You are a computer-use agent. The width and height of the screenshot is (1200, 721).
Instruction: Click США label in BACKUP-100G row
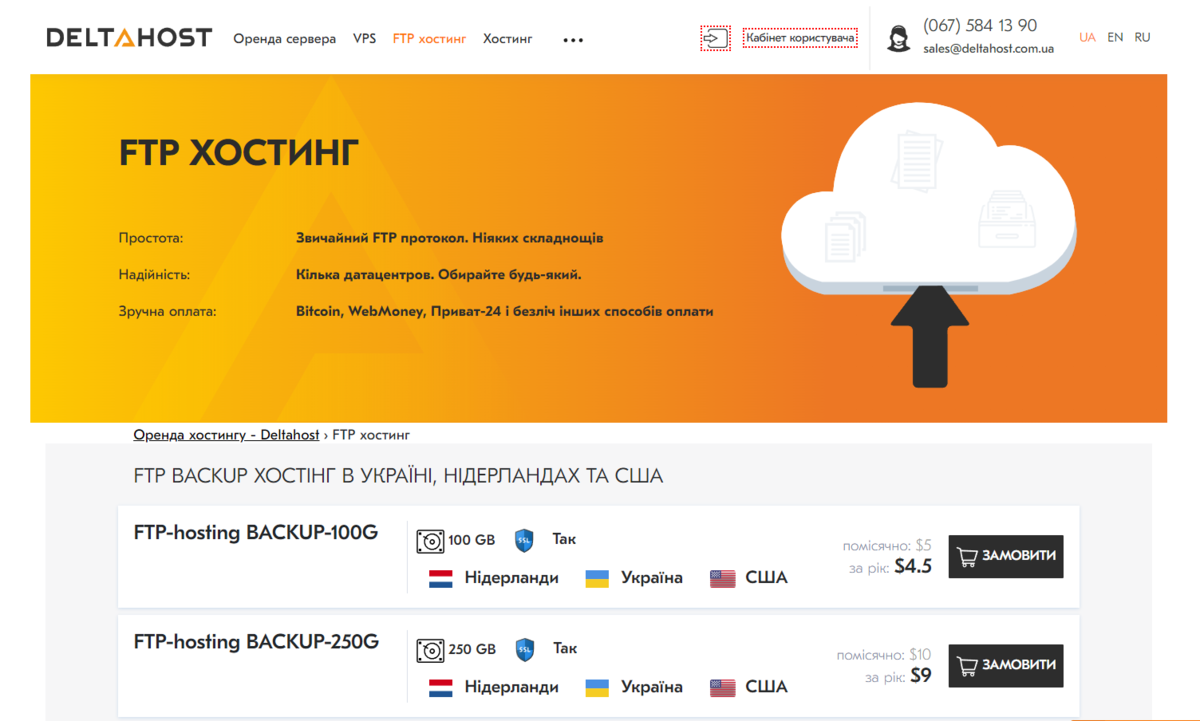pyautogui.click(x=766, y=578)
